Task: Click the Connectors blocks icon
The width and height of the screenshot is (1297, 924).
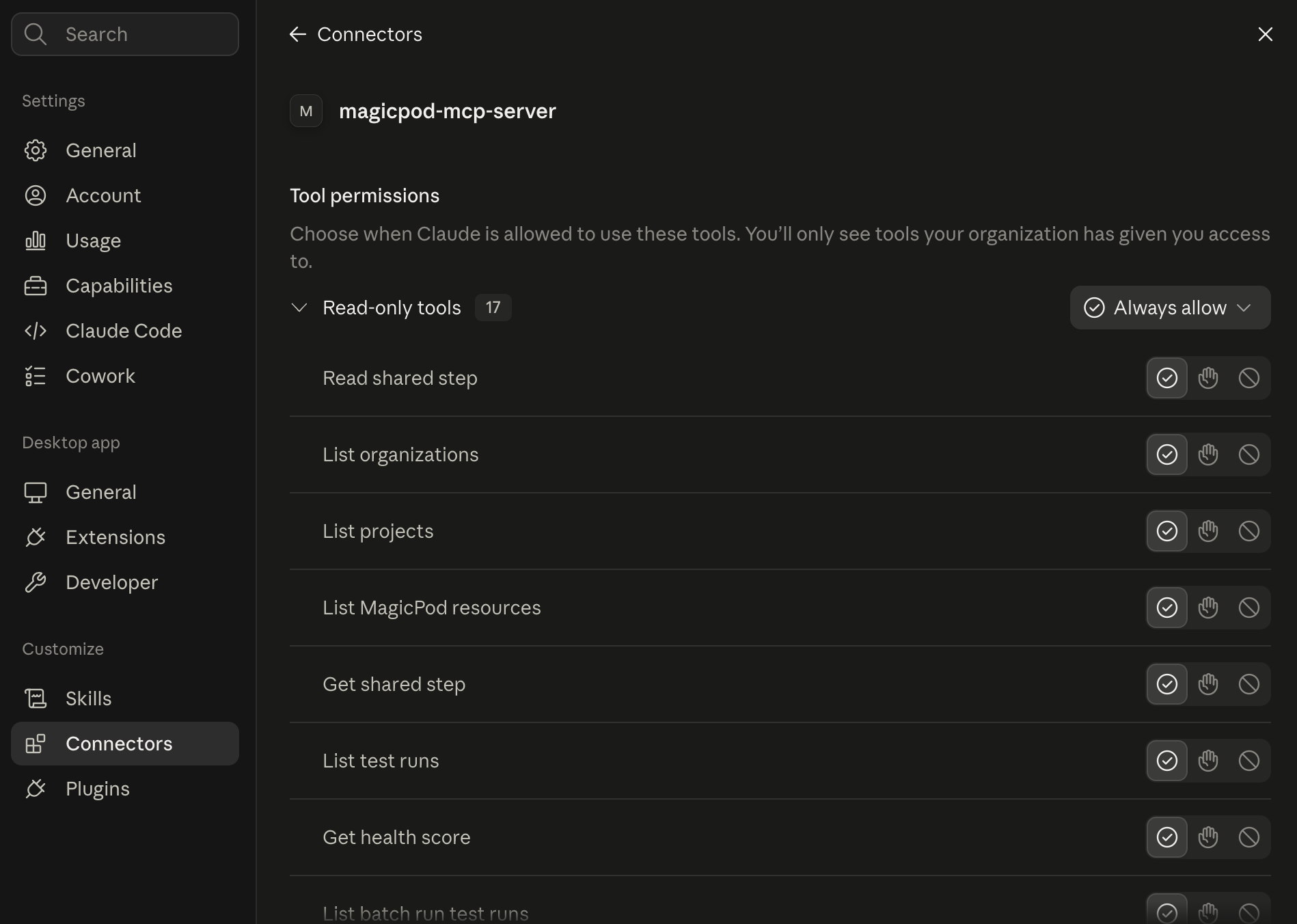Action: [36, 744]
